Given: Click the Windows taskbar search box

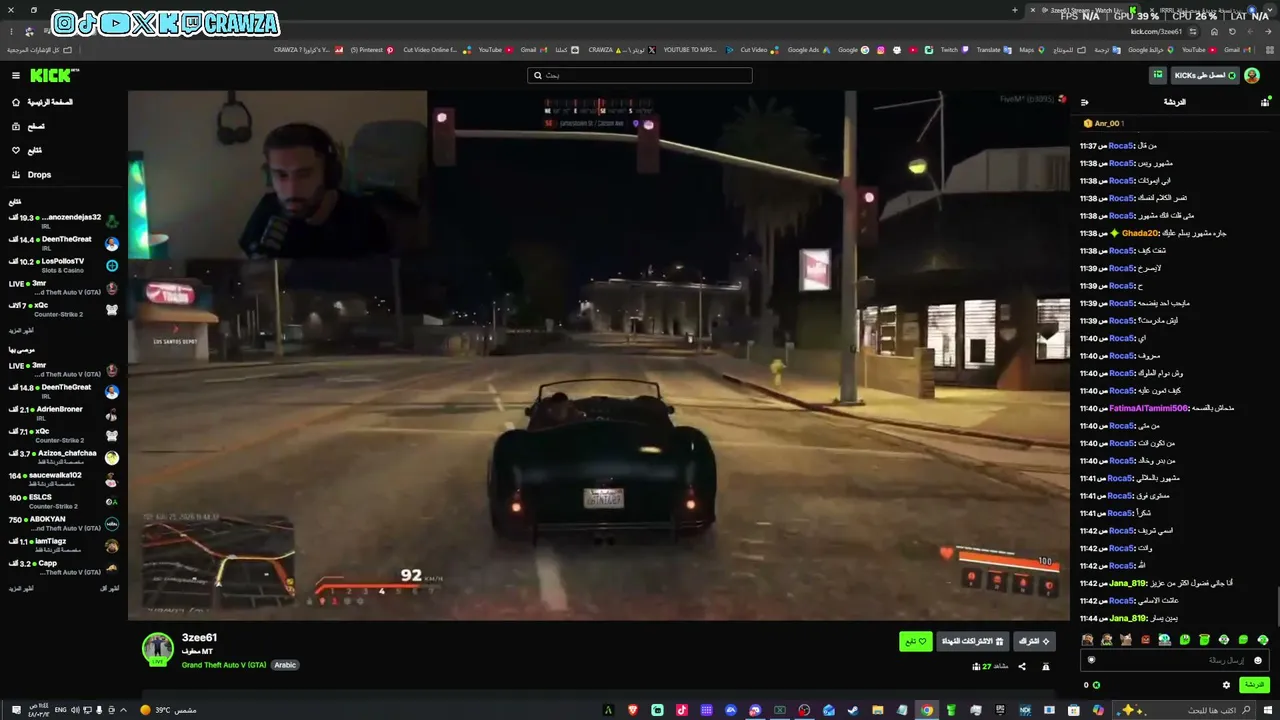Looking at the screenshot, I should pyautogui.click(x=1186, y=710).
